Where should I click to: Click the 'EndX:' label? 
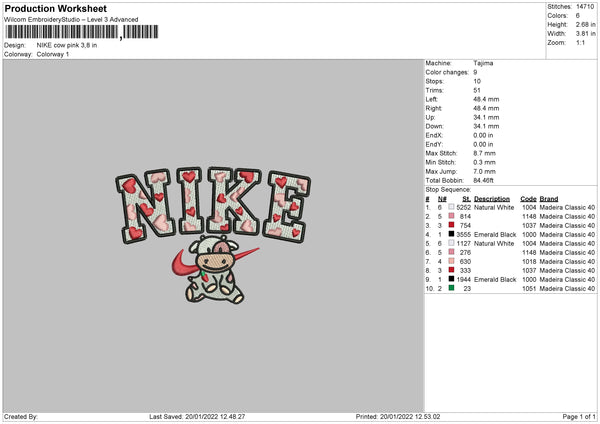434,135
